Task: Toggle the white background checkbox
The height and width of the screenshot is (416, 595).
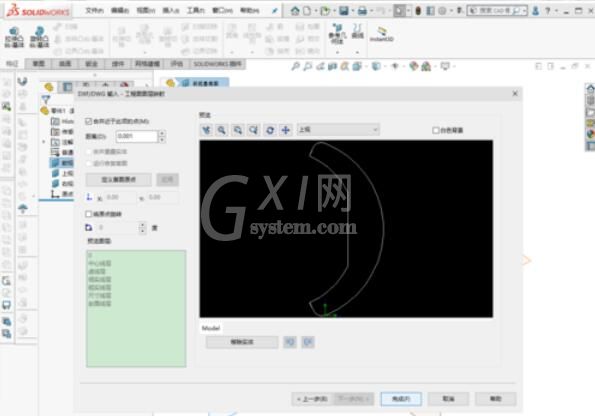Action: point(436,130)
